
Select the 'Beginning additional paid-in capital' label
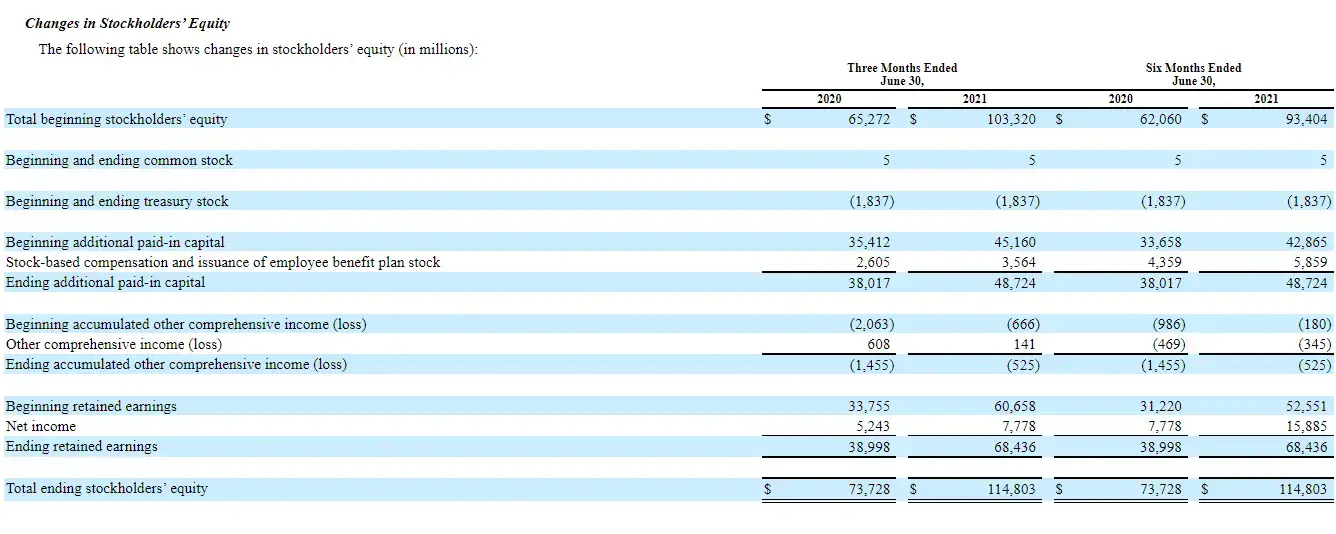click(115, 242)
